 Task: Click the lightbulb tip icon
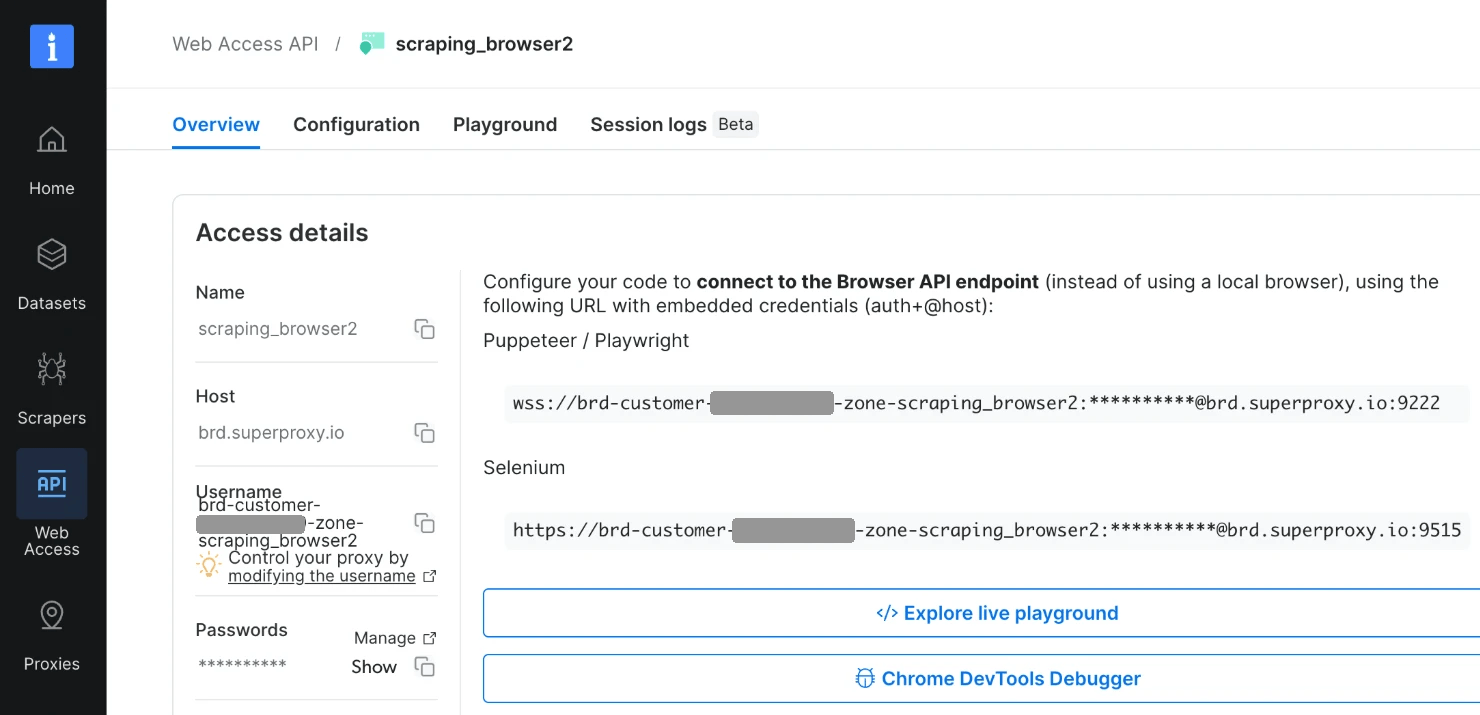tap(208, 566)
